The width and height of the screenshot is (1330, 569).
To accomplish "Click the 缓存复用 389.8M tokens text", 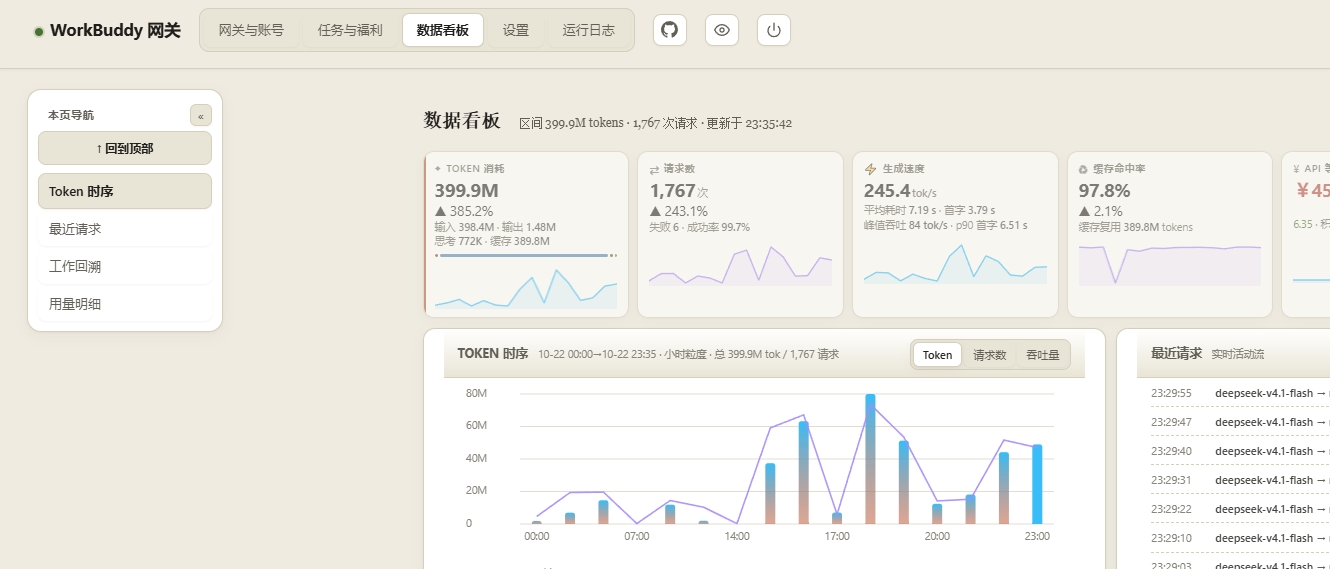I will tap(1136, 227).
